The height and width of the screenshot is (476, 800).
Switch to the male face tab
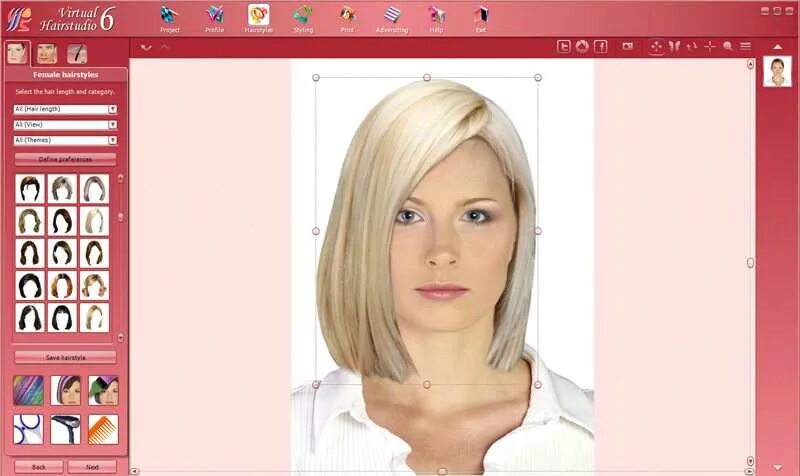pos(46,54)
